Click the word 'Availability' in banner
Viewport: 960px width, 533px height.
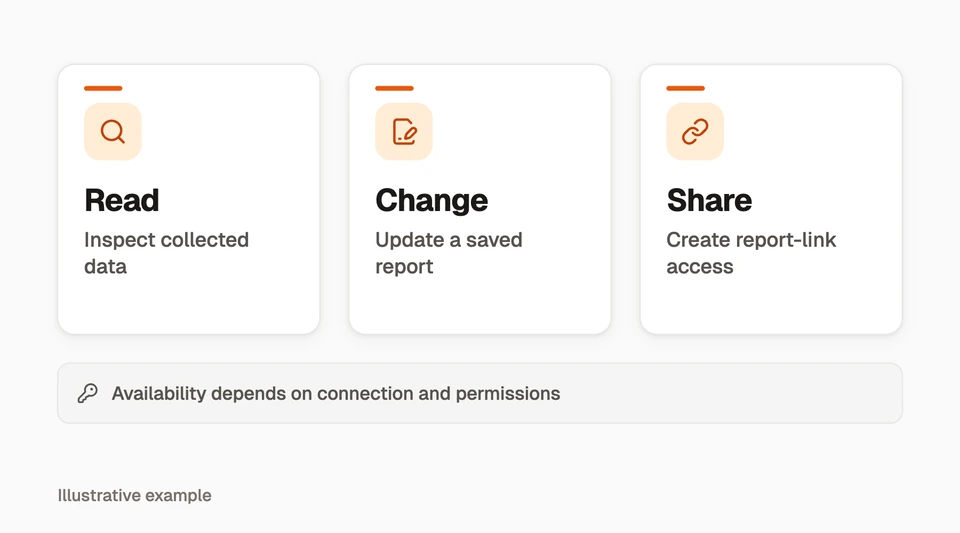[159, 393]
